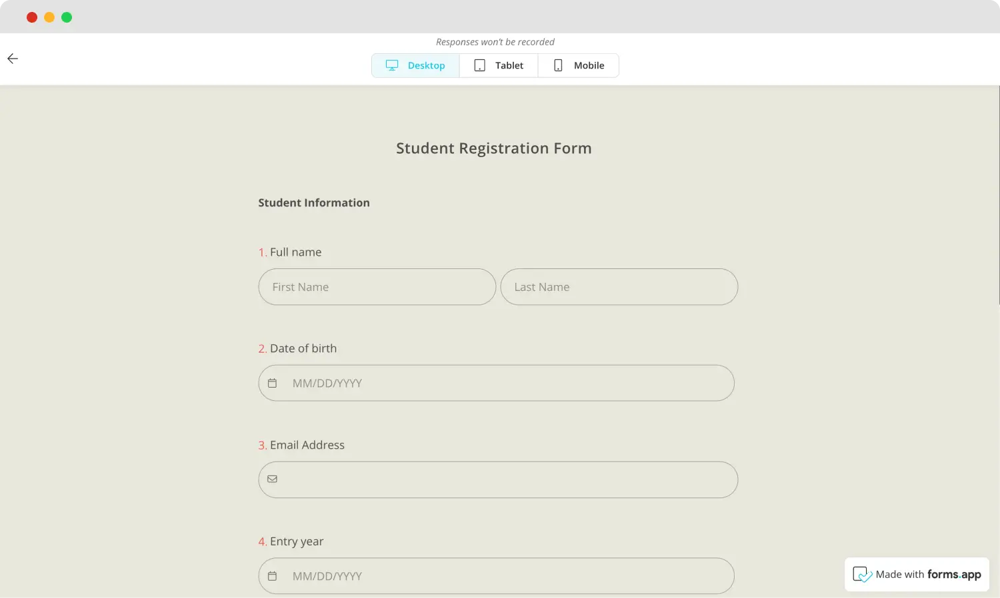The height and width of the screenshot is (598, 1000).
Task: Switch to Mobile preview tab
Action: pyautogui.click(x=579, y=66)
